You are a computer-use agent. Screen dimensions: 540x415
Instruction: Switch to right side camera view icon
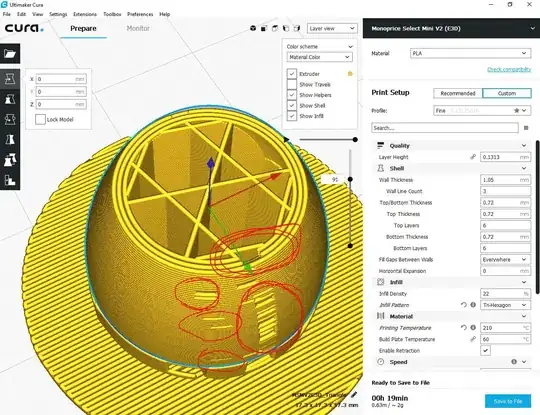(297, 28)
